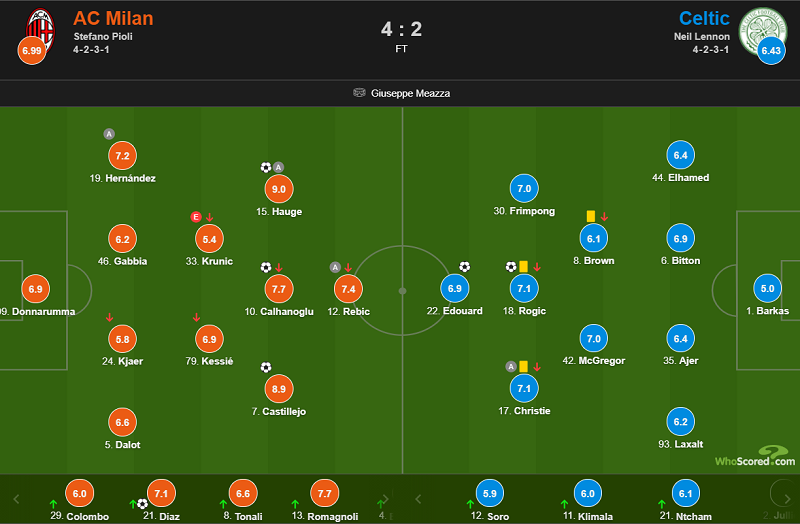Click the assist badge above Hernández

click(x=109, y=134)
